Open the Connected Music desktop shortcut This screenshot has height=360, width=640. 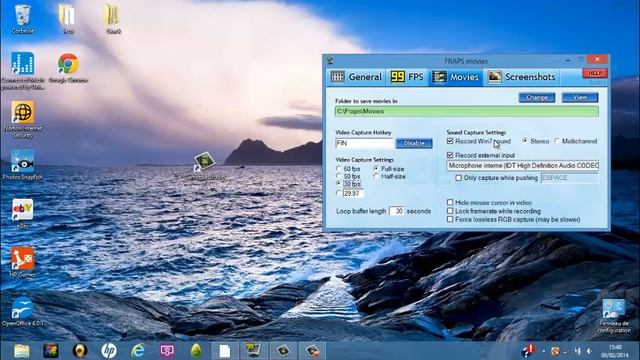(x=23, y=70)
